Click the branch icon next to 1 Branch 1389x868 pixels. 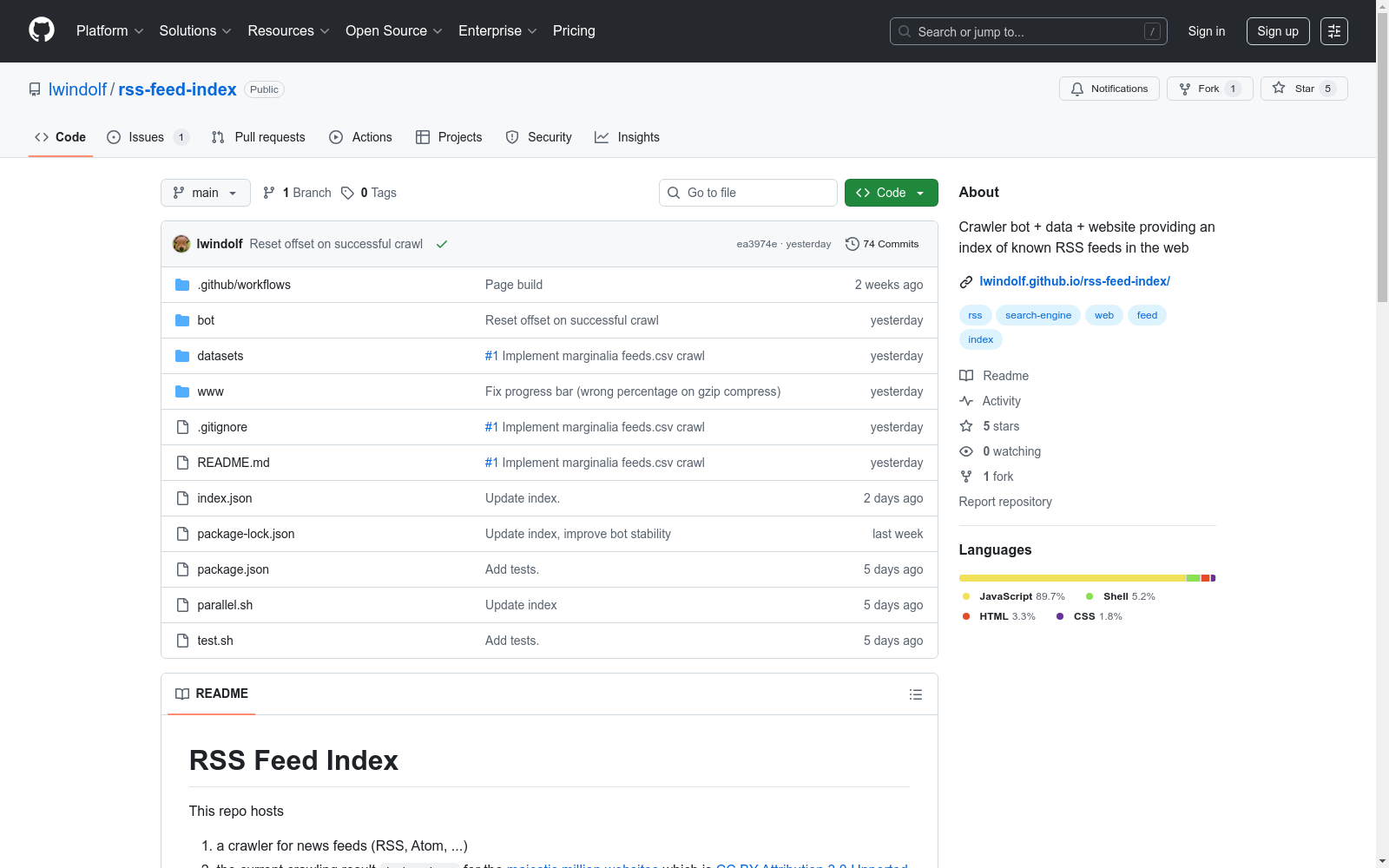(269, 193)
